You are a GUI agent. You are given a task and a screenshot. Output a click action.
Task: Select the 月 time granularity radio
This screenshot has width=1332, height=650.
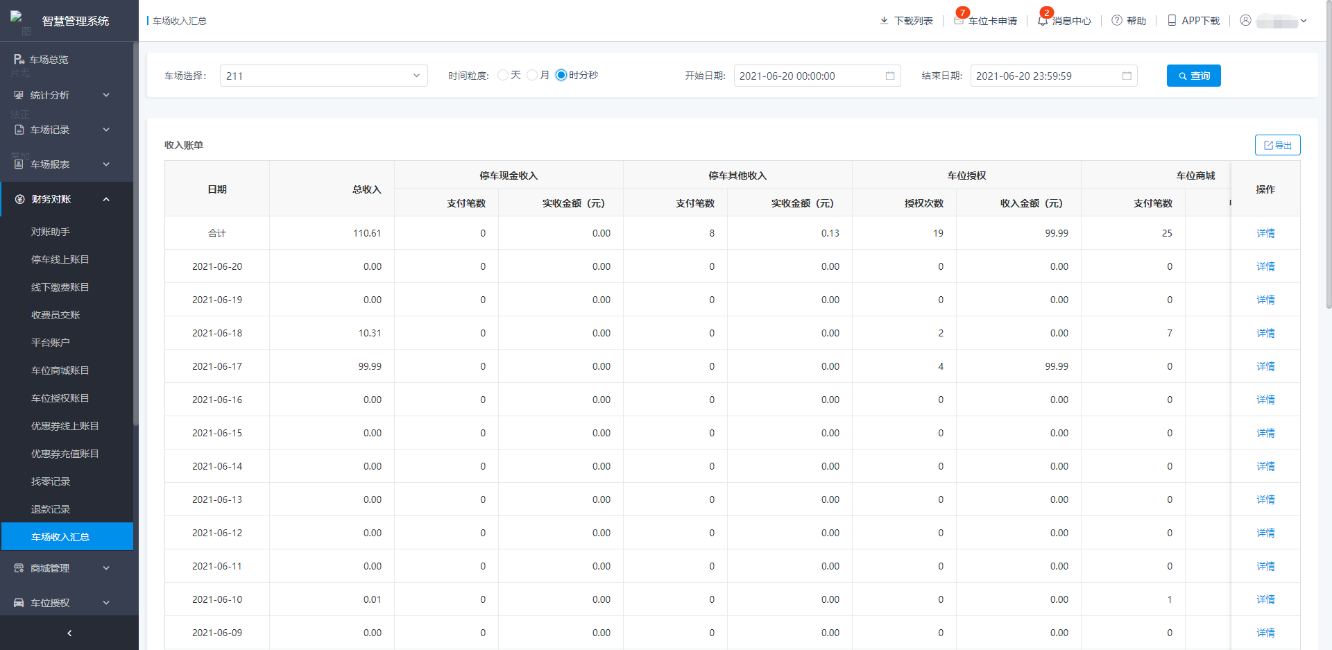tap(532, 75)
